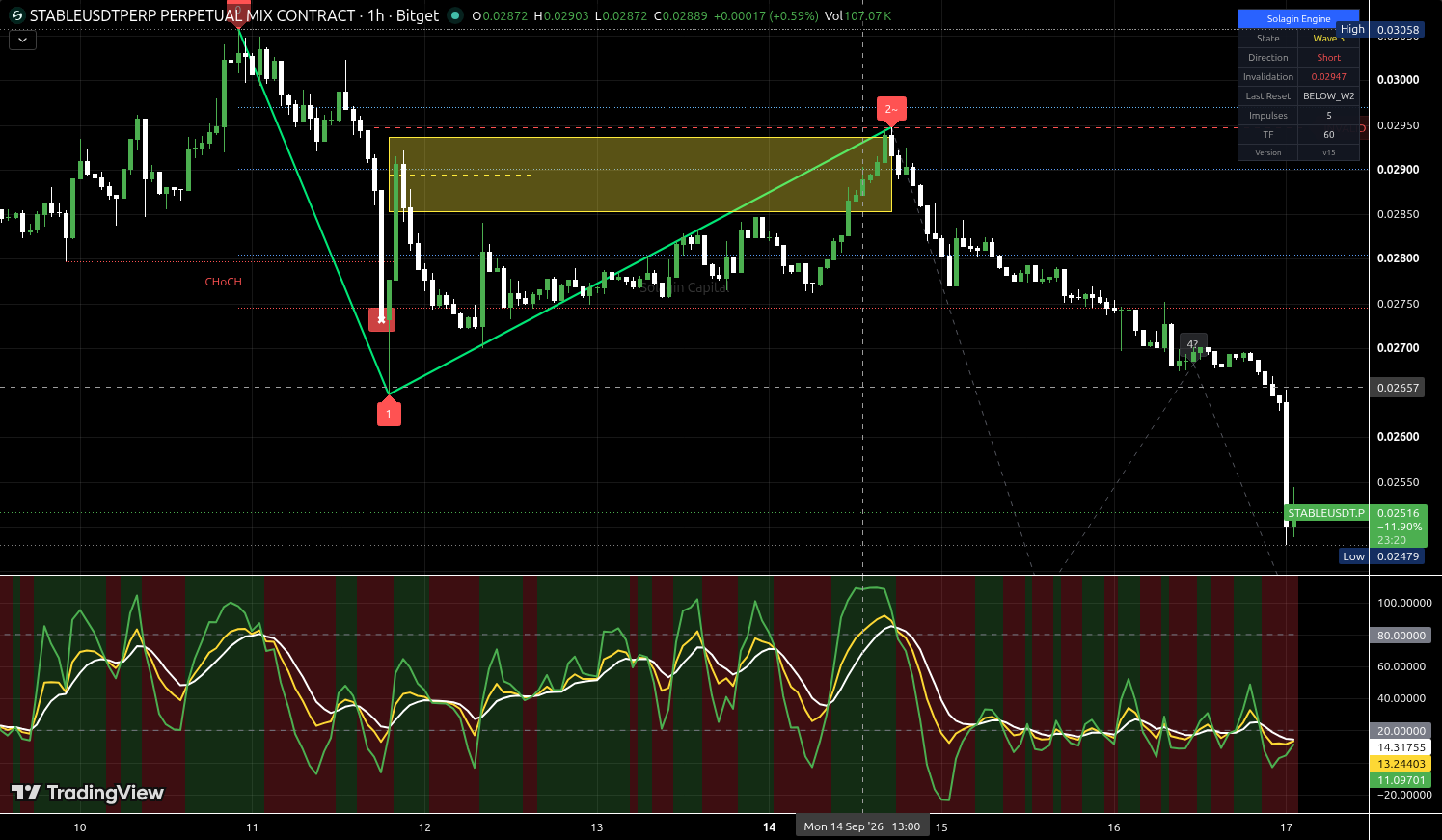Click the STABLEUSDT symbol logo icon

(15, 15)
